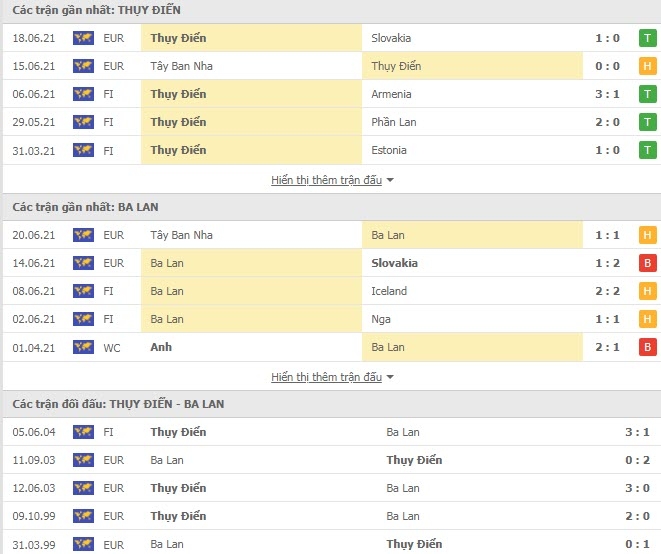Open the 11.09.03 Ba Lan vs Thụy Điển match

point(330,460)
